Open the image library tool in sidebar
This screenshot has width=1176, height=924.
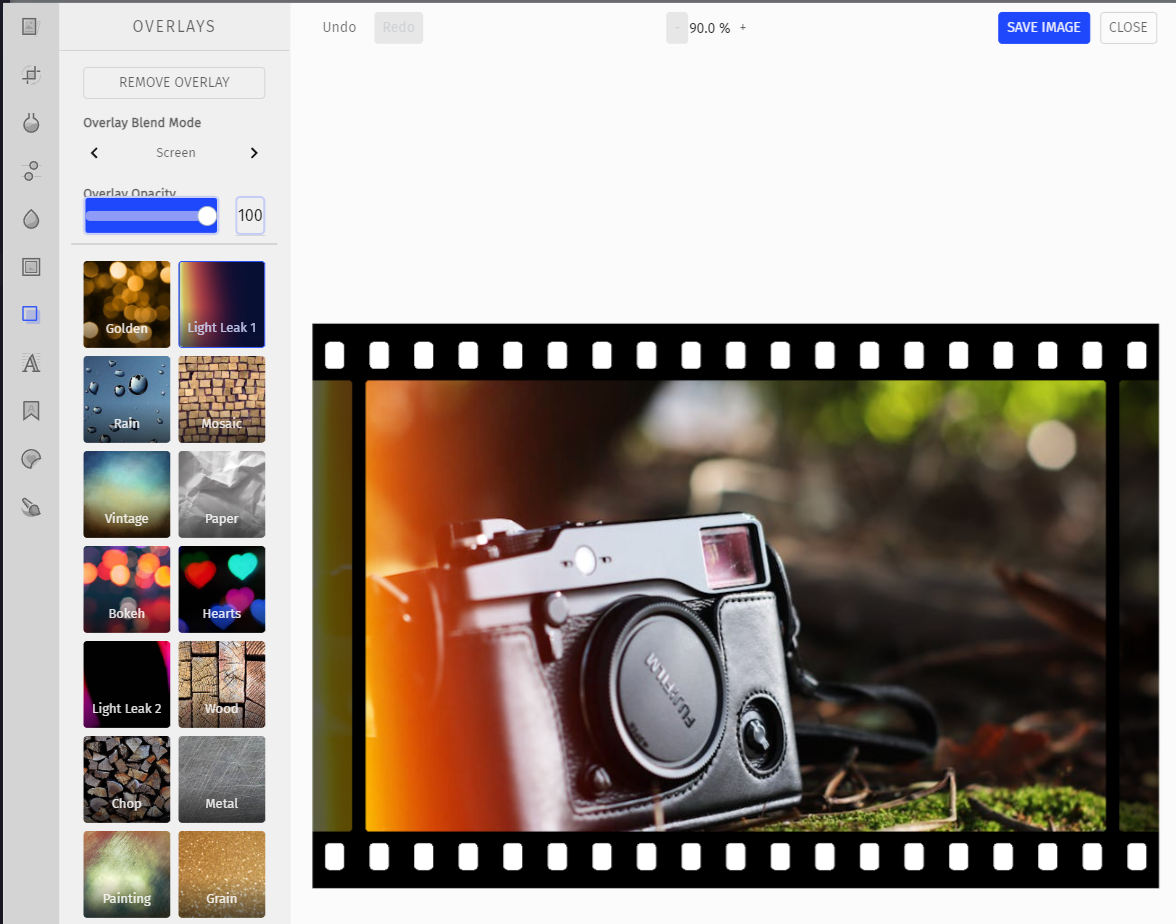click(x=30, y=27)
